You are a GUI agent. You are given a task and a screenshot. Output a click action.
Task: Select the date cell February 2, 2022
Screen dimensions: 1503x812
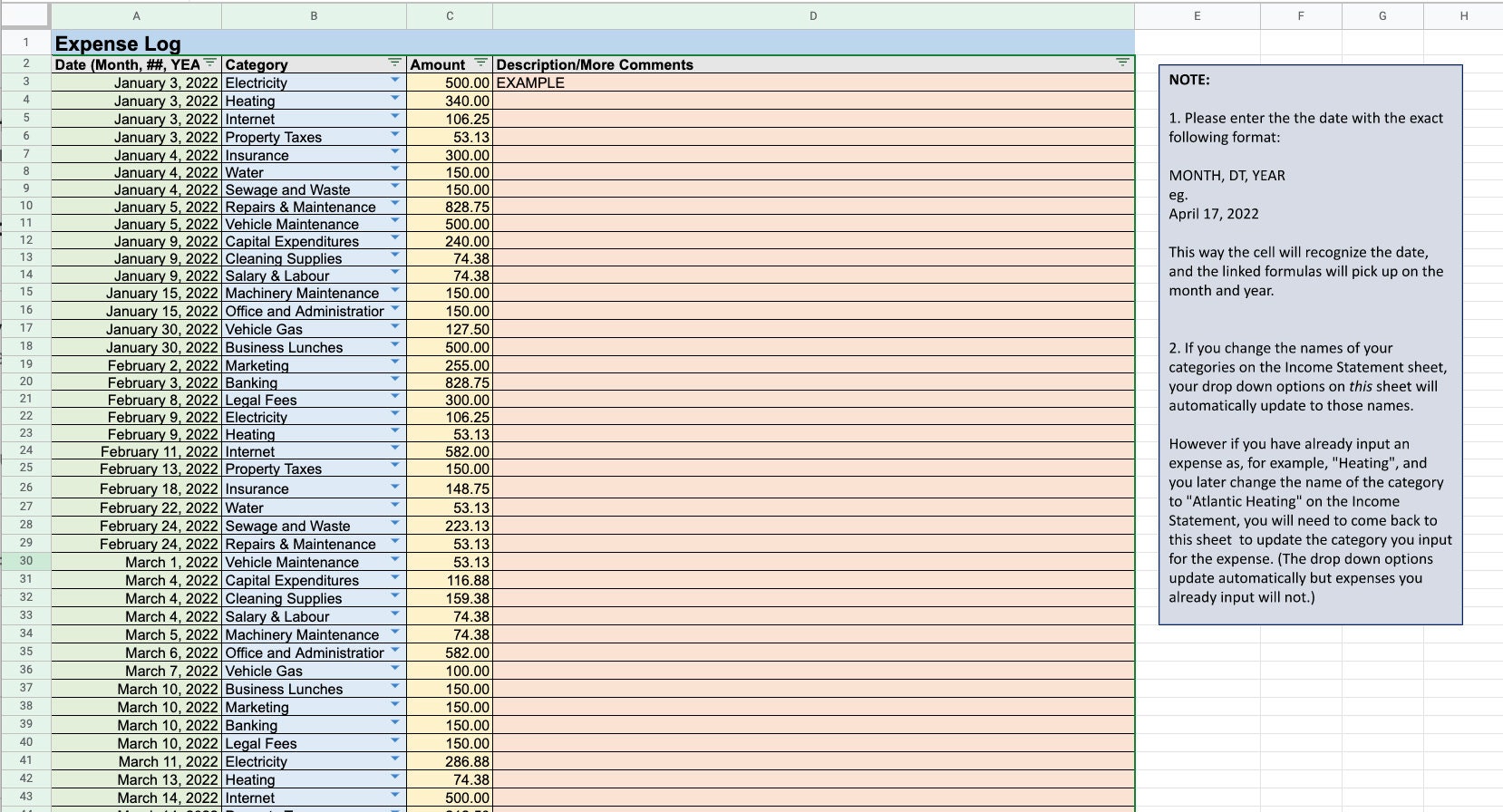pyautogui.click(x=136, y=365)
